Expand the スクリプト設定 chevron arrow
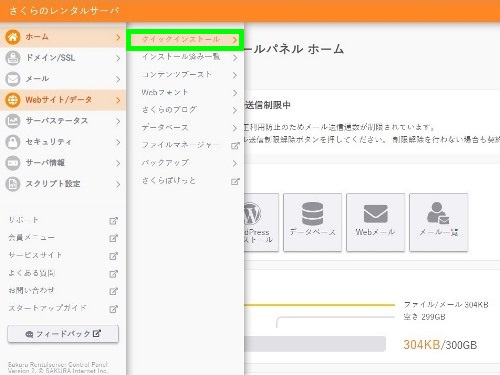 point(118,184)
